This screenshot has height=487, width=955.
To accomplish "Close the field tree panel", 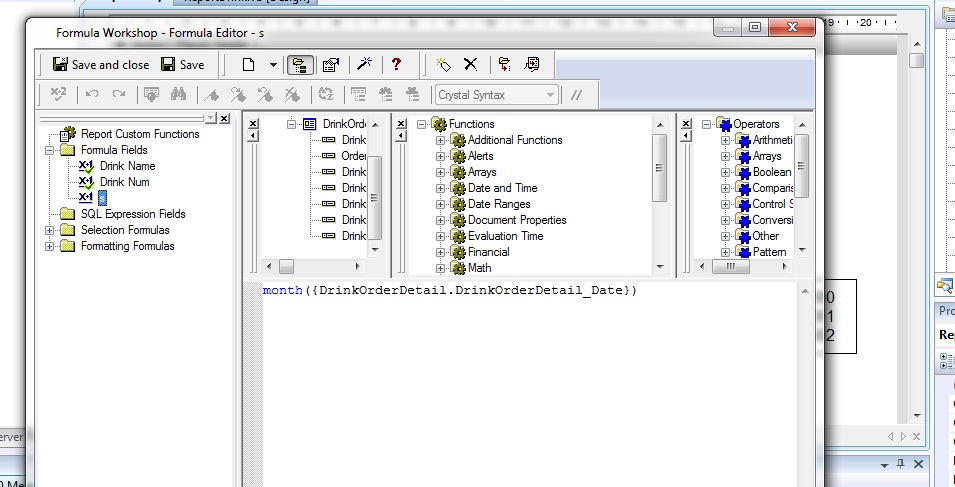I will [x=253, y=124].
